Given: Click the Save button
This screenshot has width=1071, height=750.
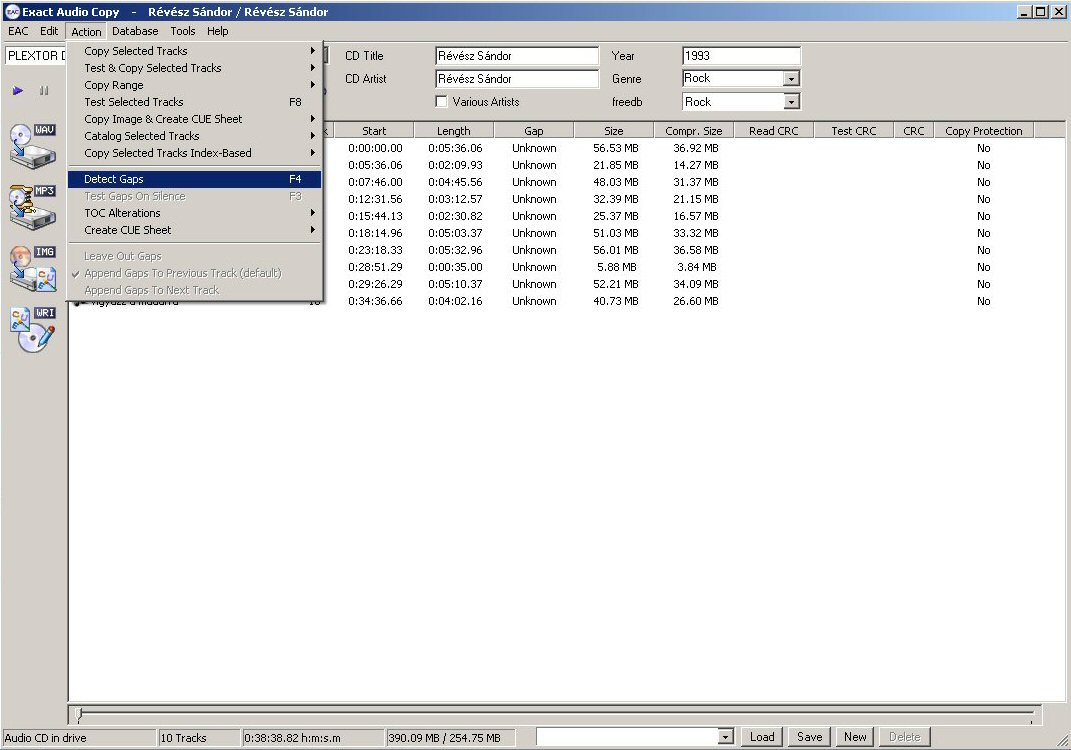Looking at the screenshot, I should (x=809, y=737).
